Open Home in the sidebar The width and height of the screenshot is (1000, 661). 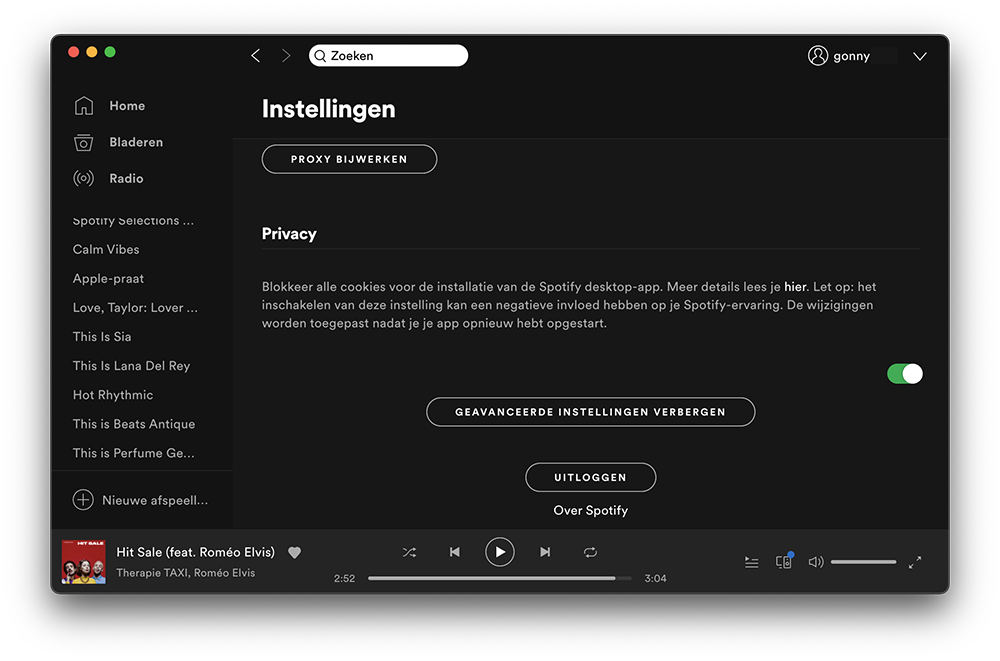pos(127,106)
